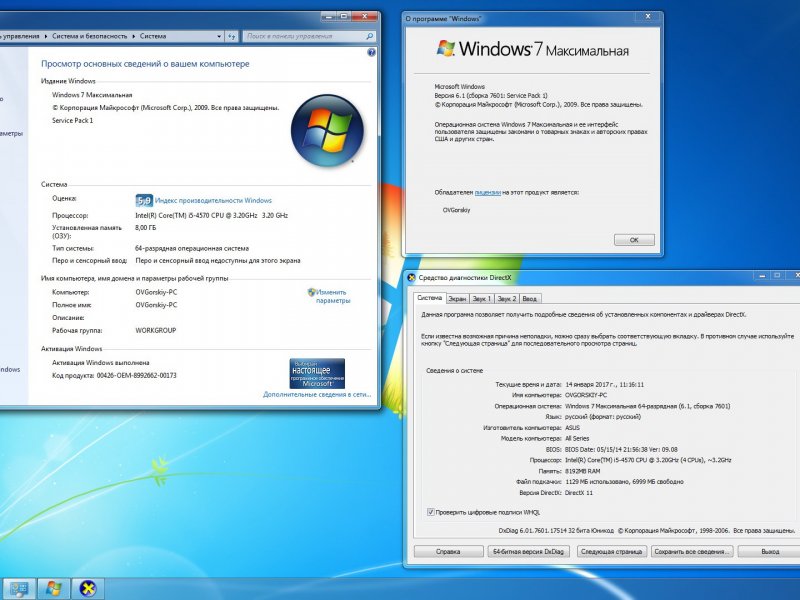Open Изменить параметры link
Image resolution: width=800 pixels, height=600 pixels.
point(333,296)
